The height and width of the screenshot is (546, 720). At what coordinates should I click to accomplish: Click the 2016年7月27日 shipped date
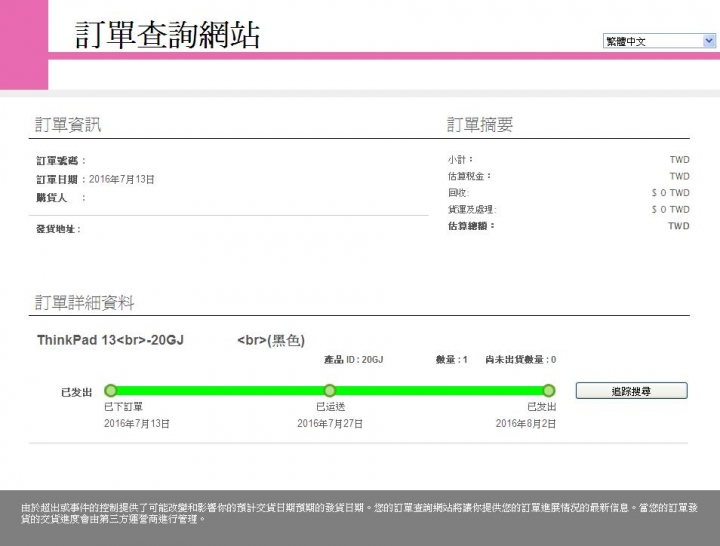click(330, 423)
